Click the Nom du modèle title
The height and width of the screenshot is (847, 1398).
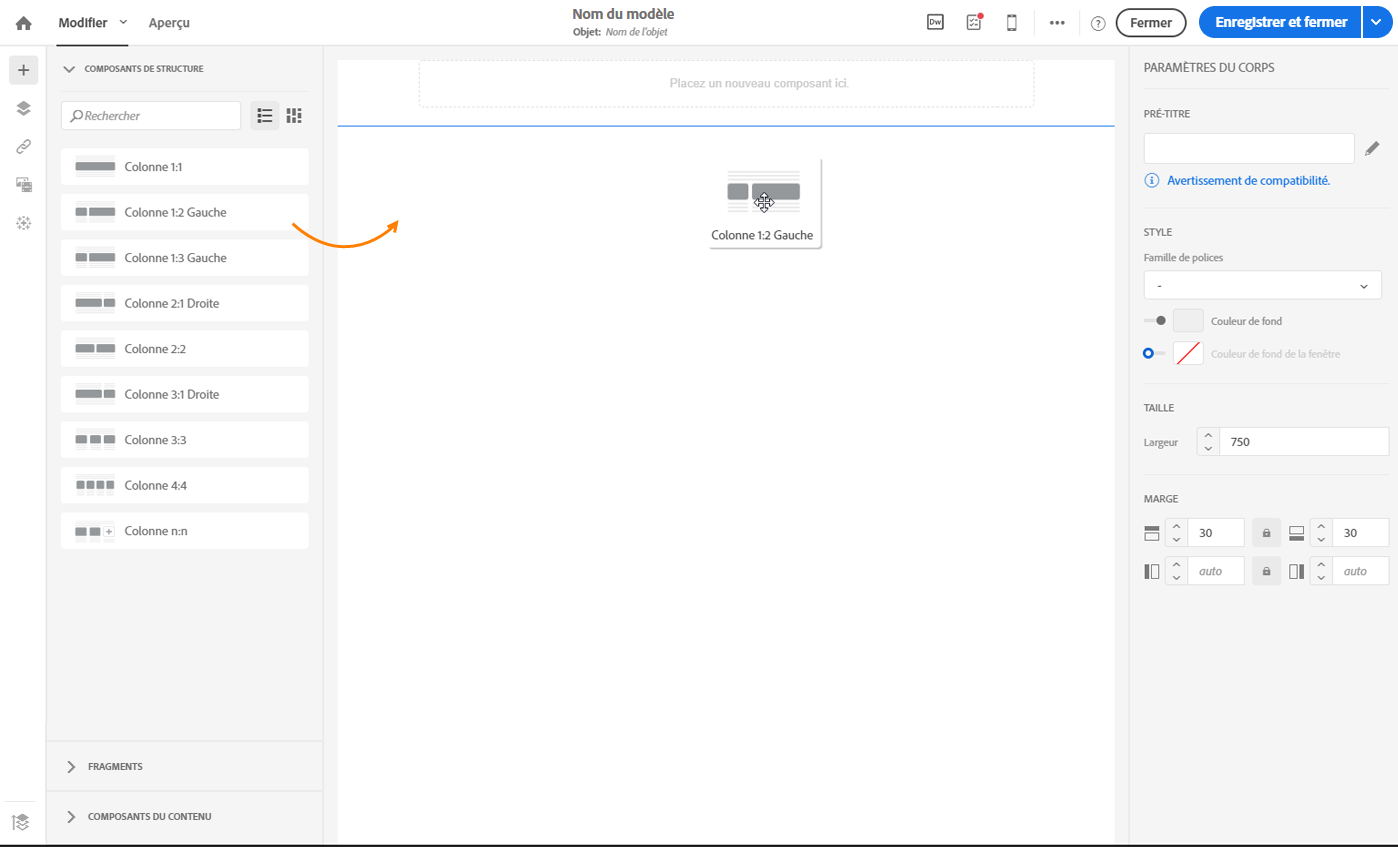[623, 14]
